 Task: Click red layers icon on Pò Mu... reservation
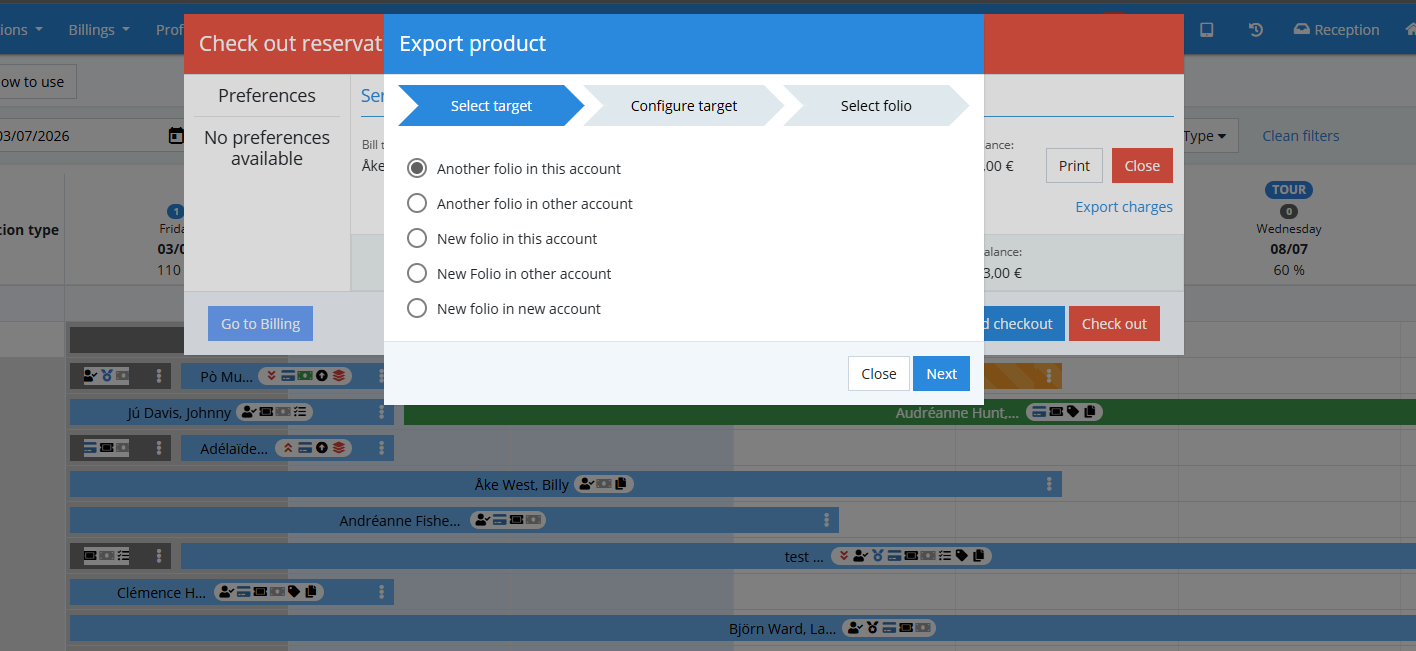pyautogui.click(x=339, y=376)
